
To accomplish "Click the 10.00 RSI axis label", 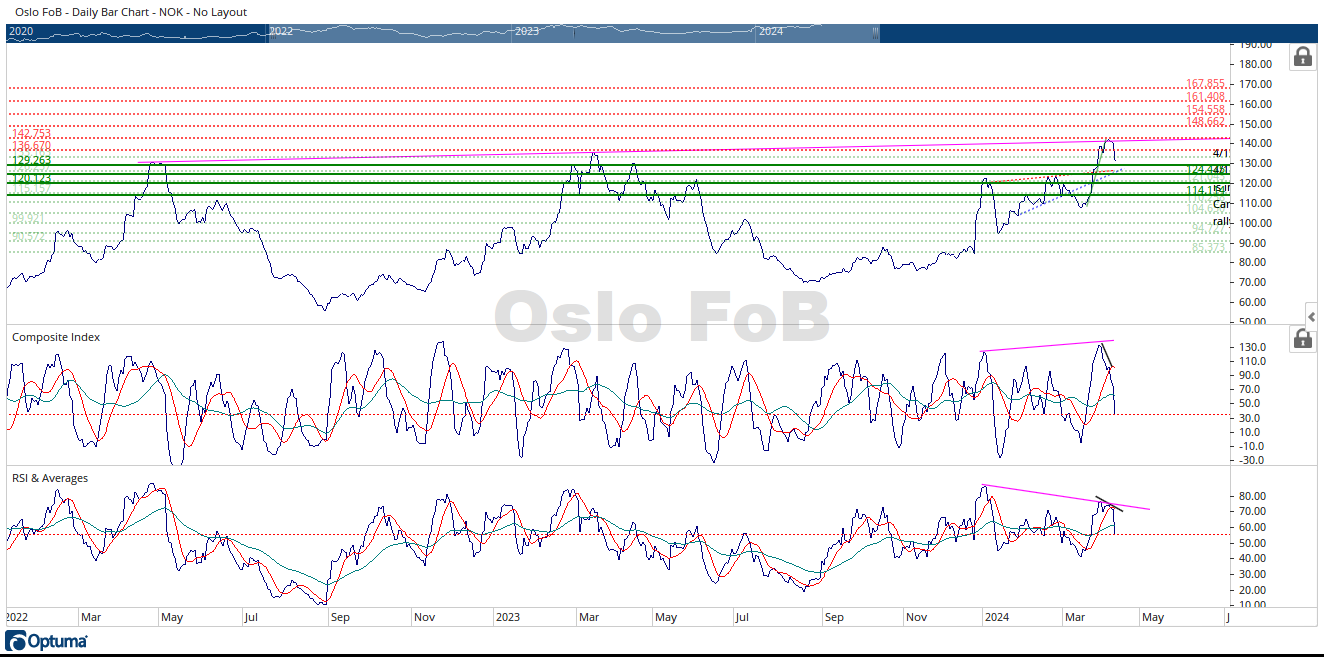I will (x=1254, y=605).
